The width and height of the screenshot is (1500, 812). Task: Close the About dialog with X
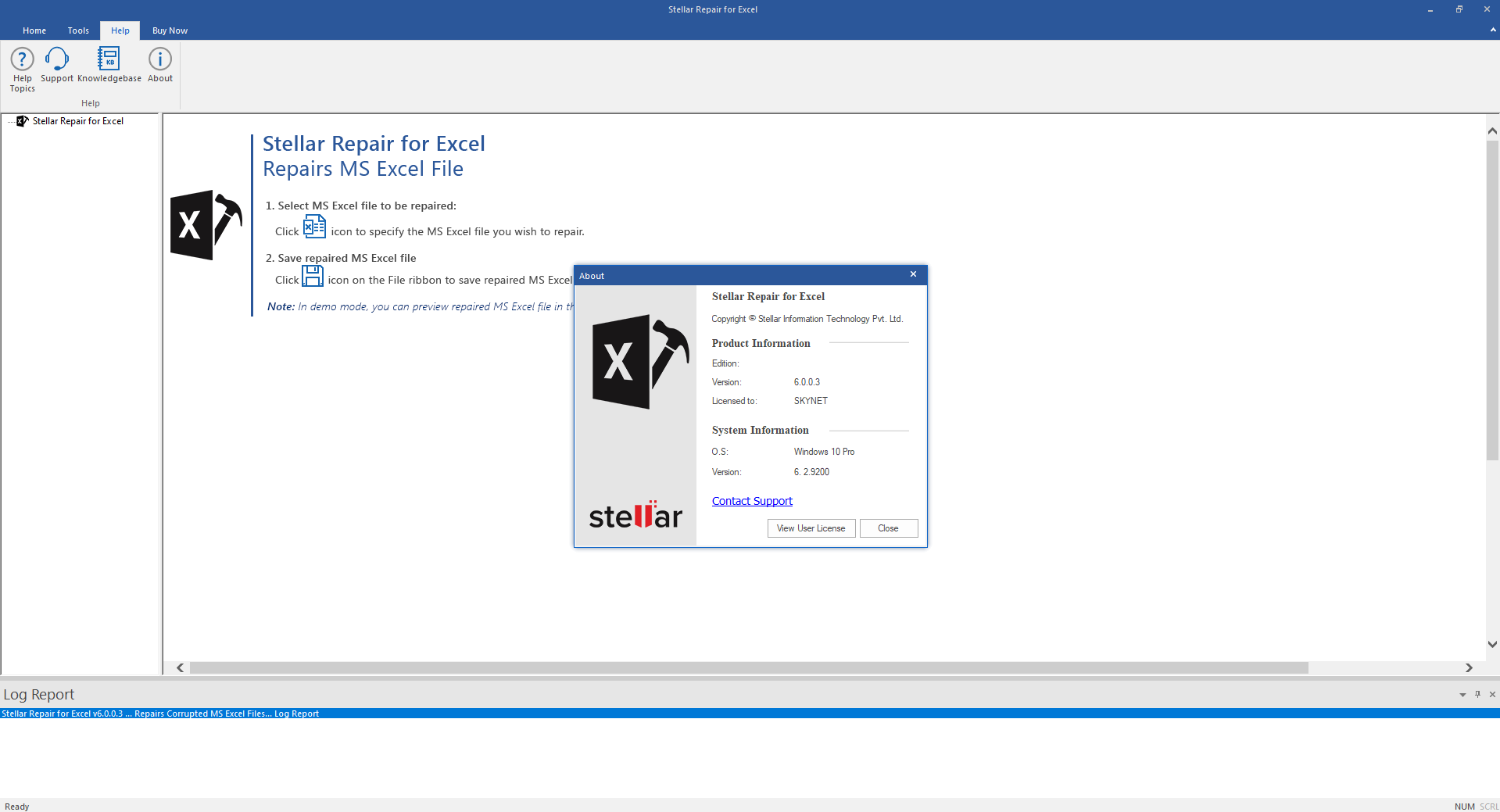pos(913,274)
